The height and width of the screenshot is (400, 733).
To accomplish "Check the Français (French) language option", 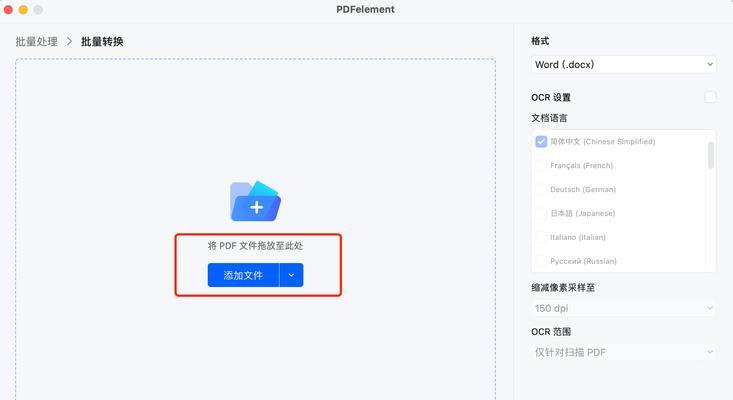I will tap(541, 165).
